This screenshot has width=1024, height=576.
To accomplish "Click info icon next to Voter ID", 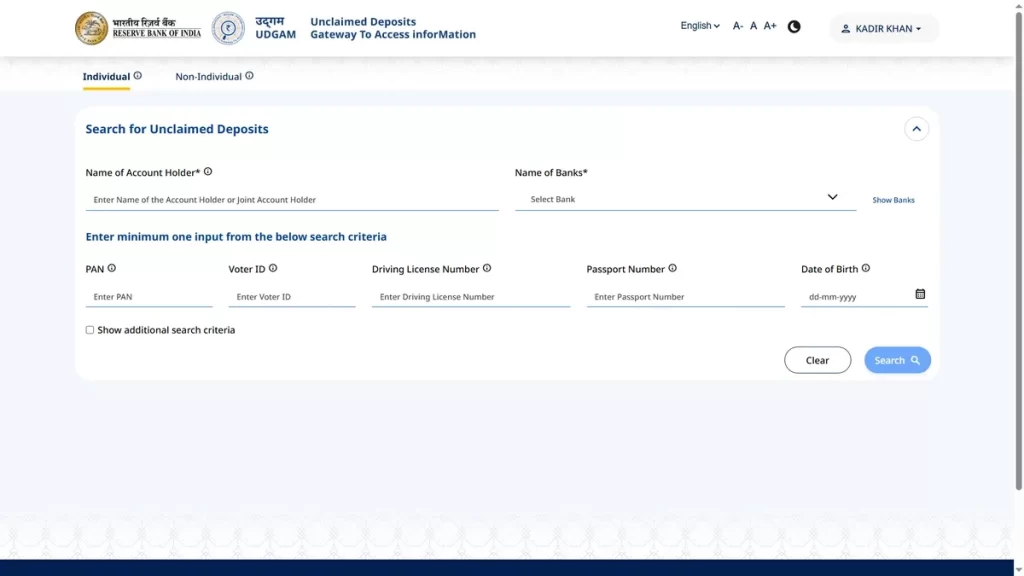I will click(273, 268).
